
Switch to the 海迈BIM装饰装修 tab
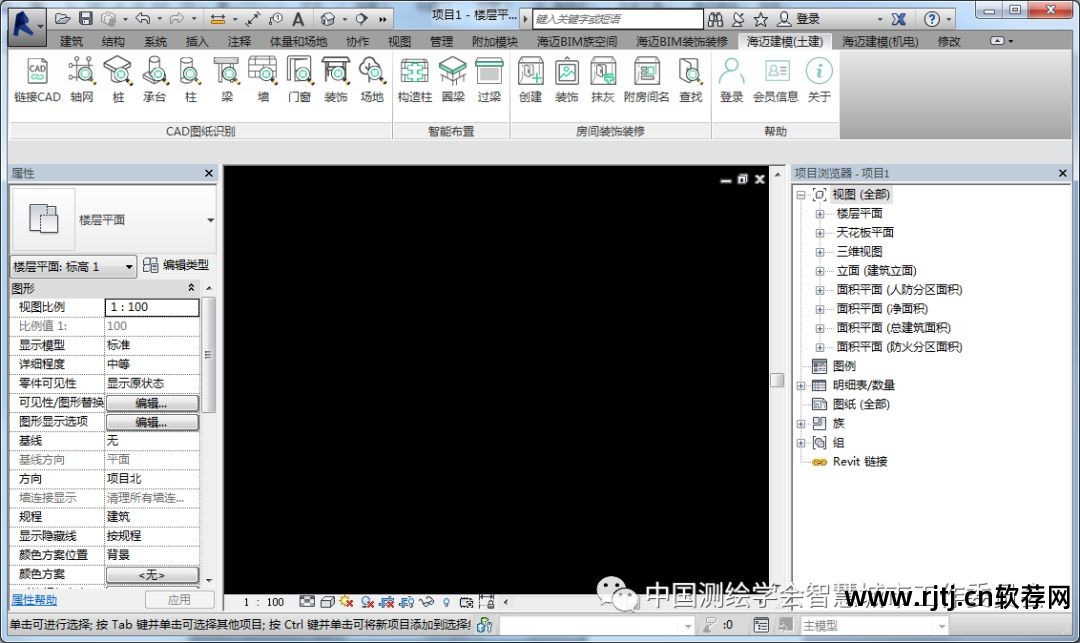[681, 41]
